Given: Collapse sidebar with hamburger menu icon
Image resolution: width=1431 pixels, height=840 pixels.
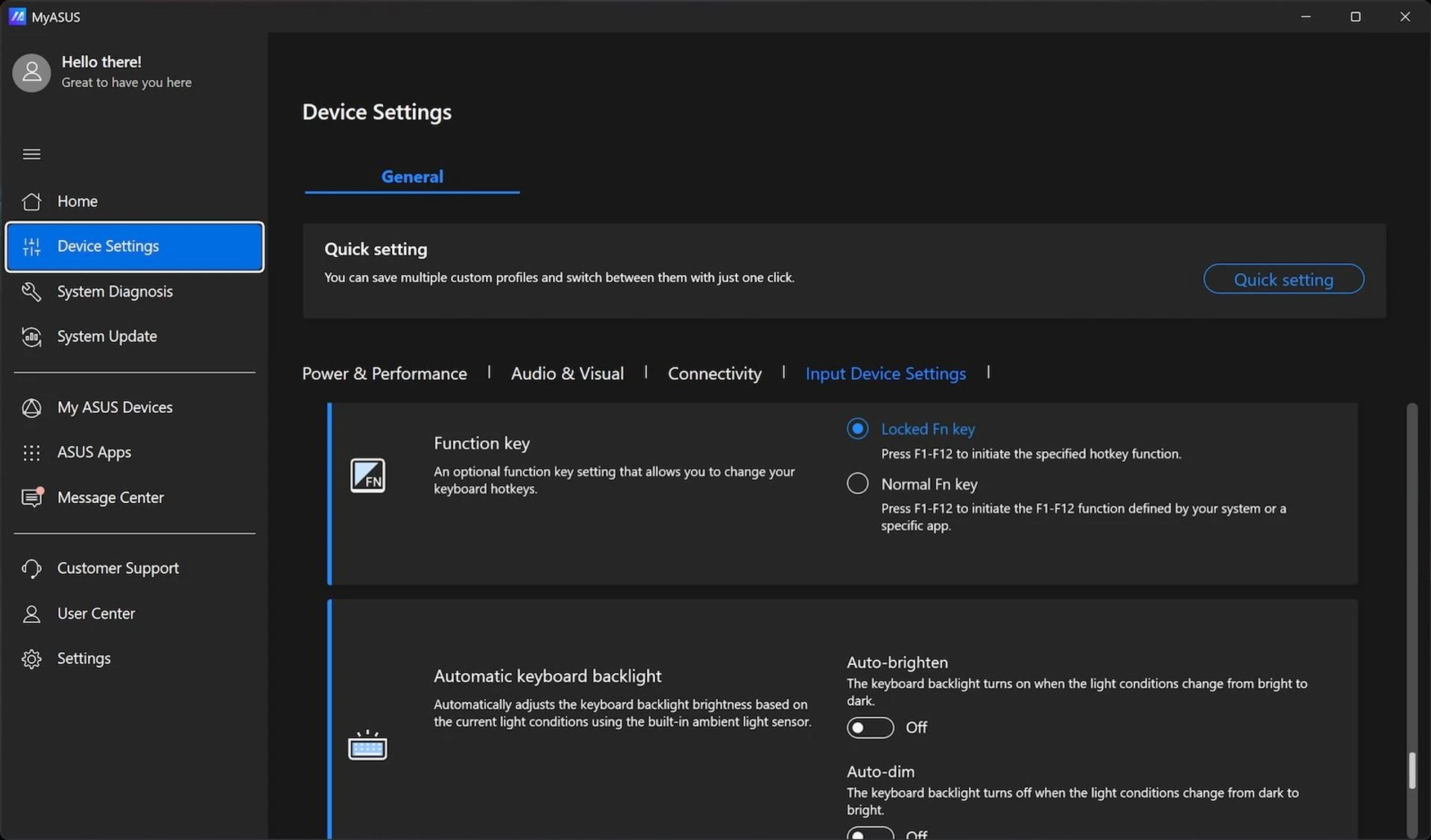Looking at the screenshot, I should click(x=31, y=154).
